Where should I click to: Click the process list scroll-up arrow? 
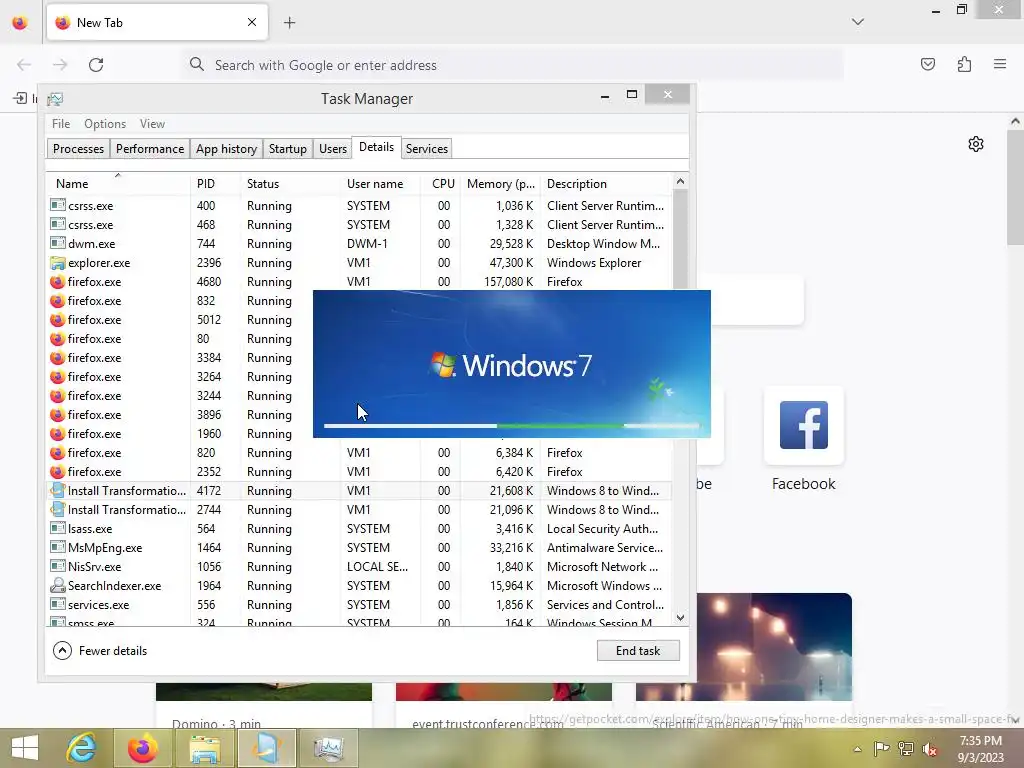680,182
